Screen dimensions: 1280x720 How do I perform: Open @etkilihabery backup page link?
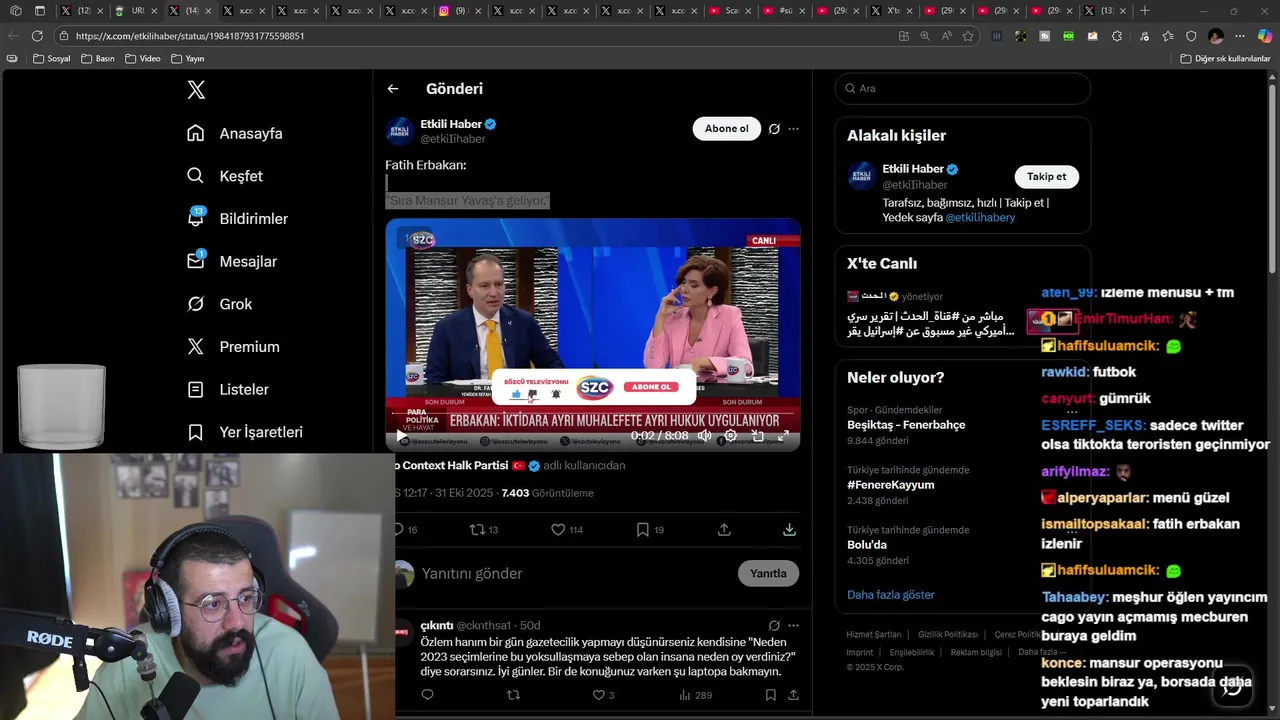pos(980,217)
